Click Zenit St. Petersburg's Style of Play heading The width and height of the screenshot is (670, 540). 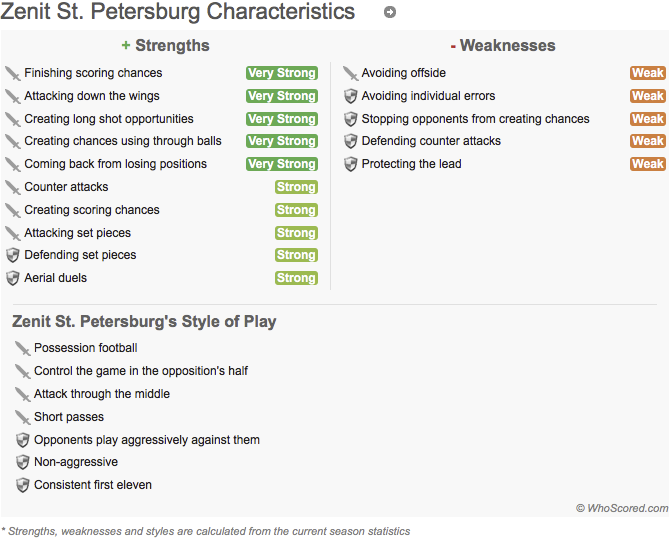coord(144,322)
